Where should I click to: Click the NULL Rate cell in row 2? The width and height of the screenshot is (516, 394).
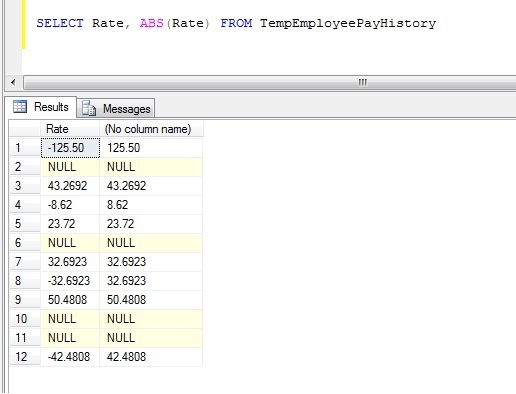(70, 167)
